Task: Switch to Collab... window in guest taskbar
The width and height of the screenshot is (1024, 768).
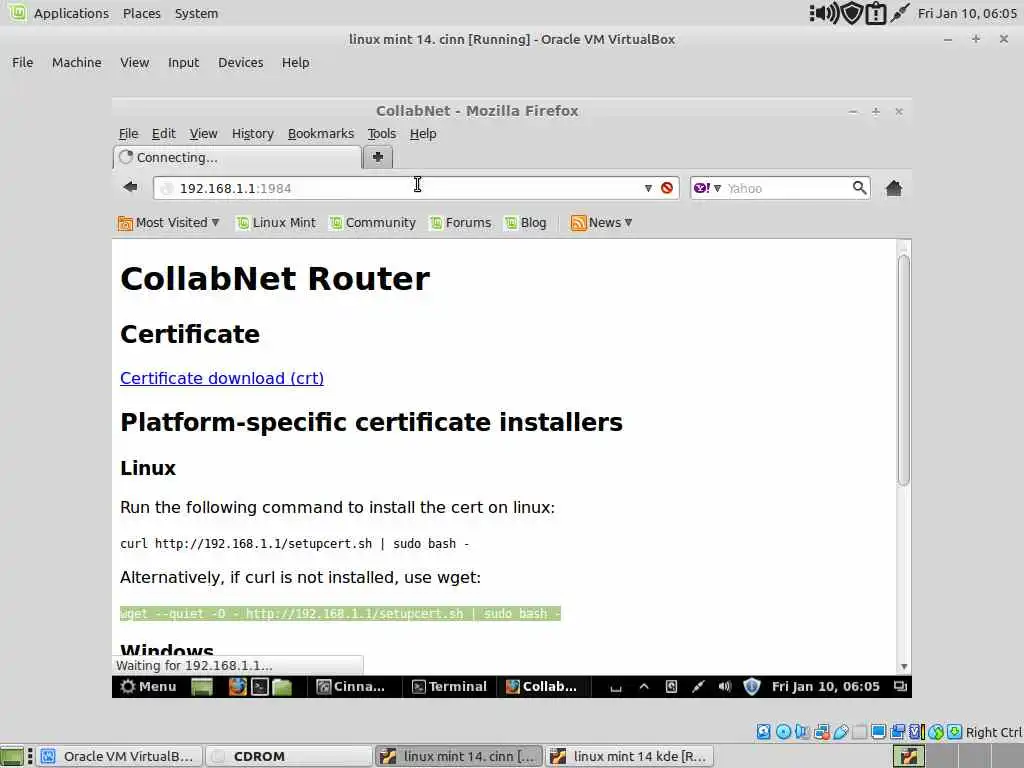Action: 541,686
